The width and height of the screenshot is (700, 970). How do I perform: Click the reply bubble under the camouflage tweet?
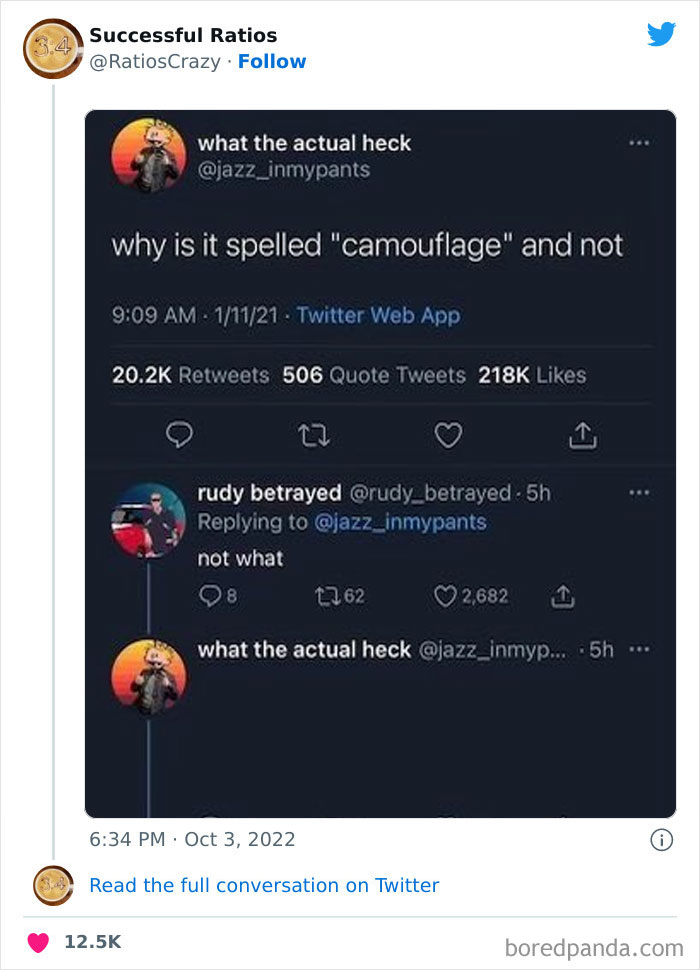coord(179,435)
